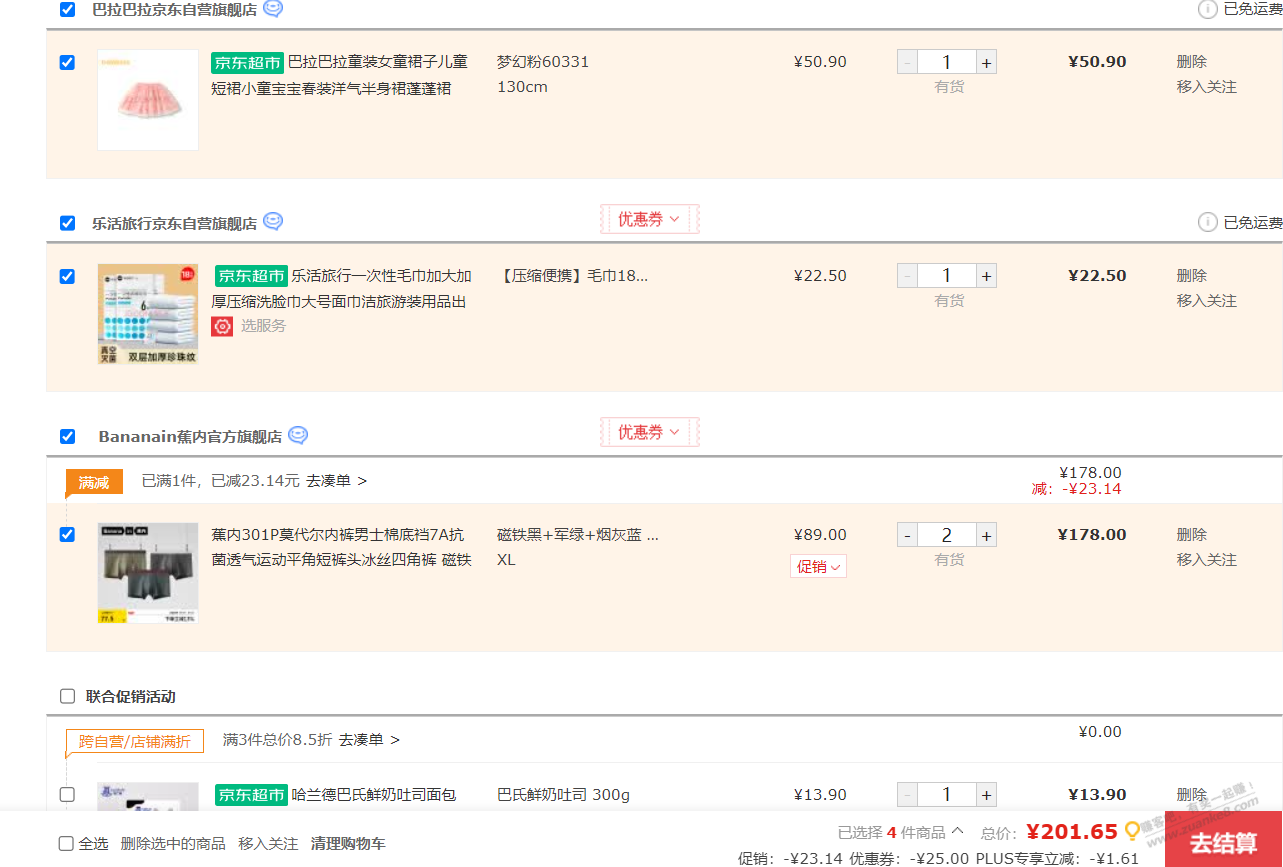
Task: Uncheck the 巴拉巴拉京东自营旗舰店 store checkbox
Action: [x=67, y=9]
